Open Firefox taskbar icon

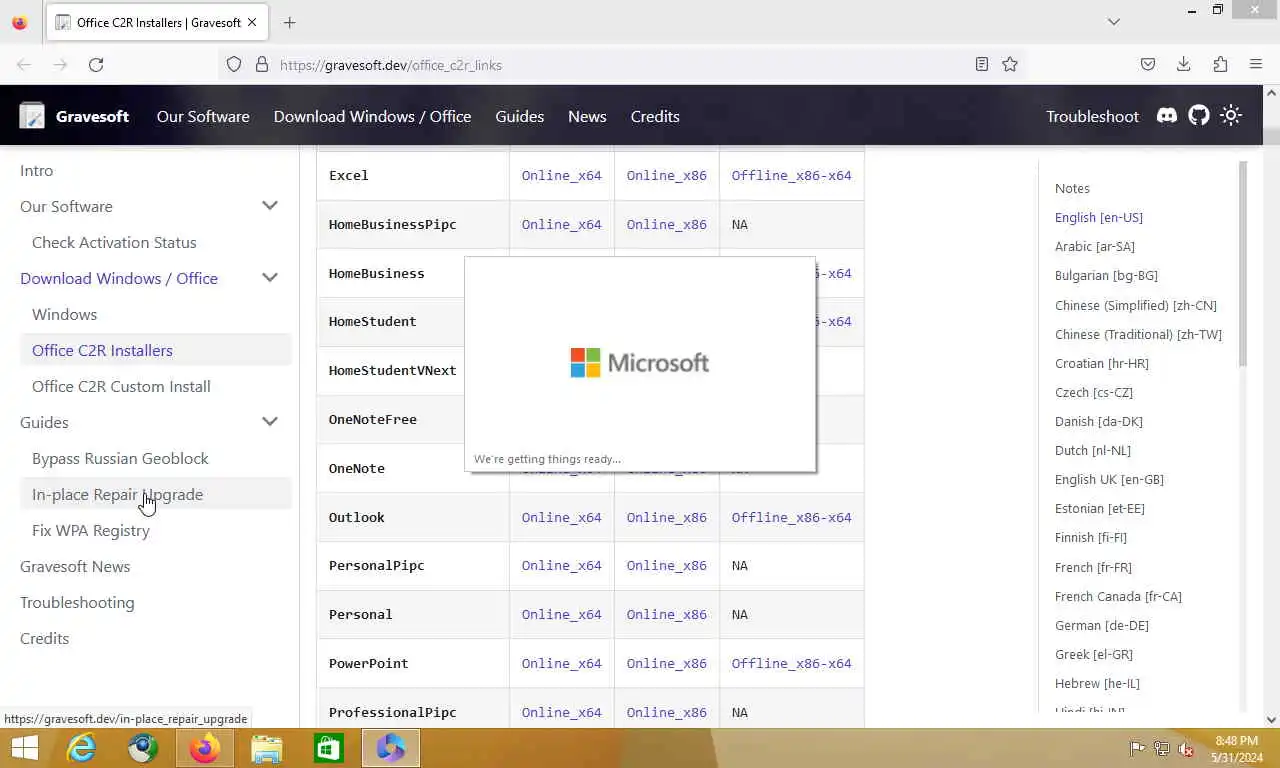tap(205, 748)
